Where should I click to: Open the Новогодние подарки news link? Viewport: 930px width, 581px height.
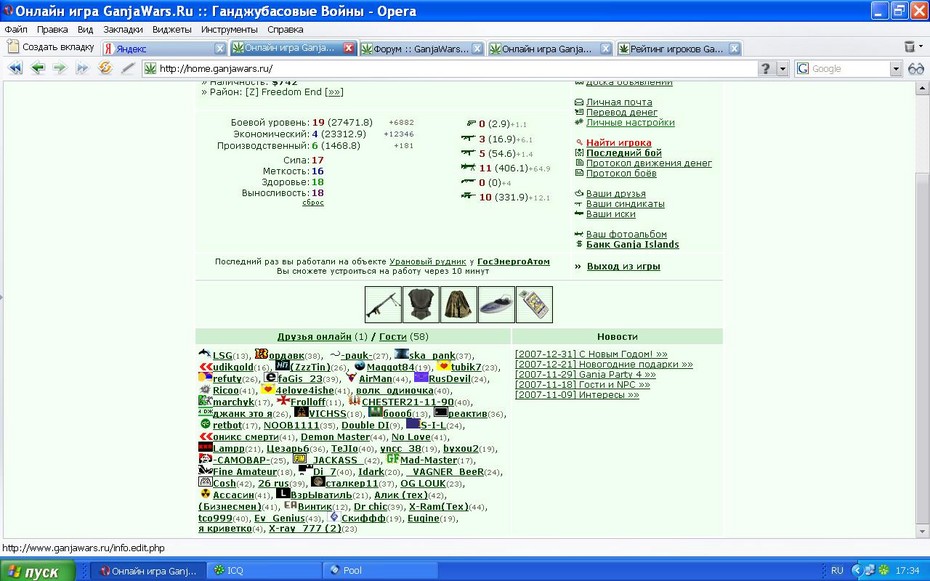[604, 364]
